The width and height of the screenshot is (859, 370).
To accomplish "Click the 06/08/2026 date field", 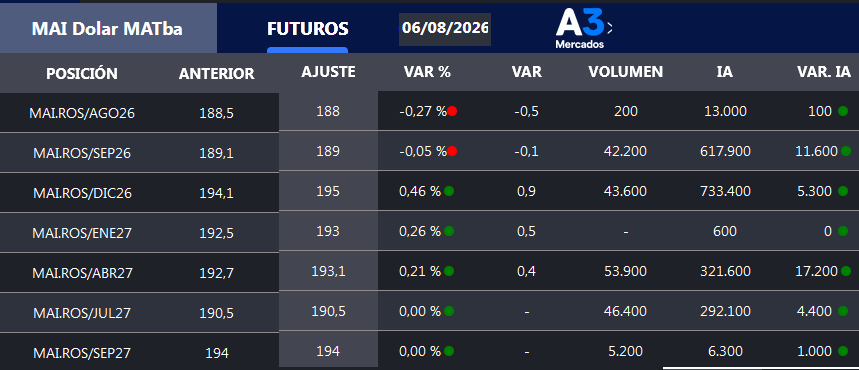I will [445, 28].
